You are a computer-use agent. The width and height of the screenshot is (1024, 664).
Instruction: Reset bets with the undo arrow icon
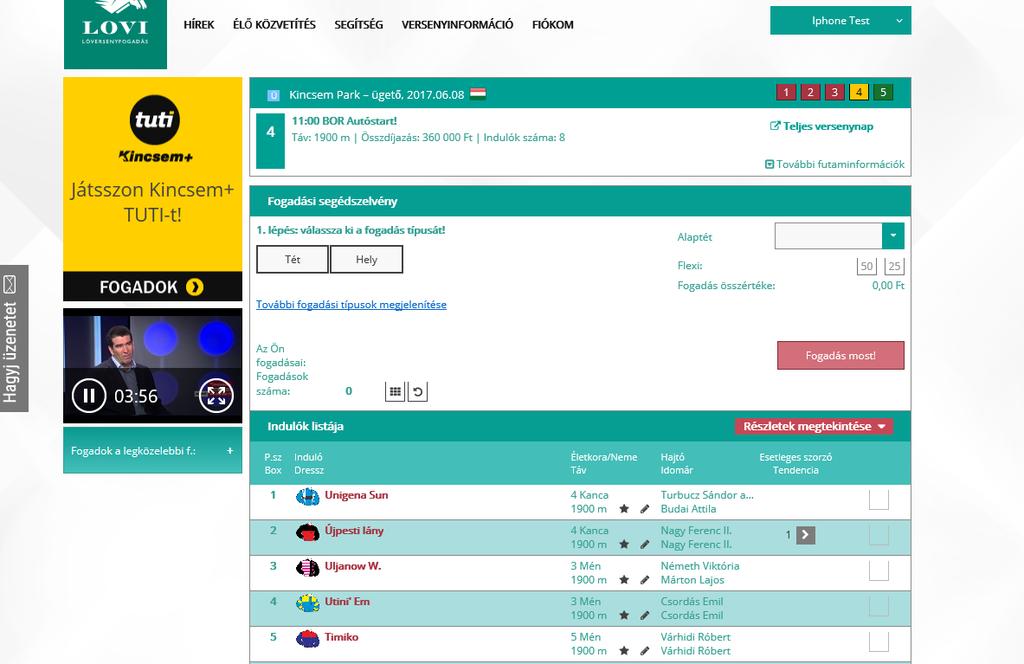418,392
